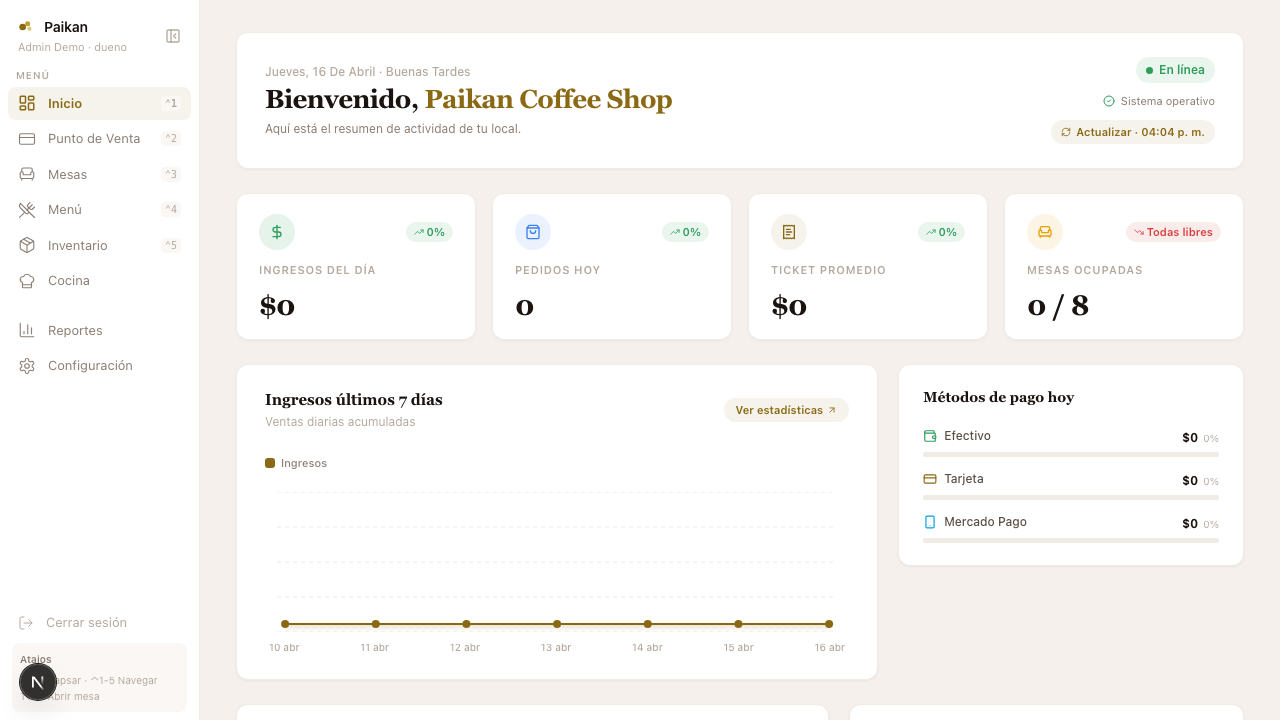The height and width of the screenshot is (720, 1280).
Task: Click the Inicio dashboard grid icon
Action: [x=27, y=103]
